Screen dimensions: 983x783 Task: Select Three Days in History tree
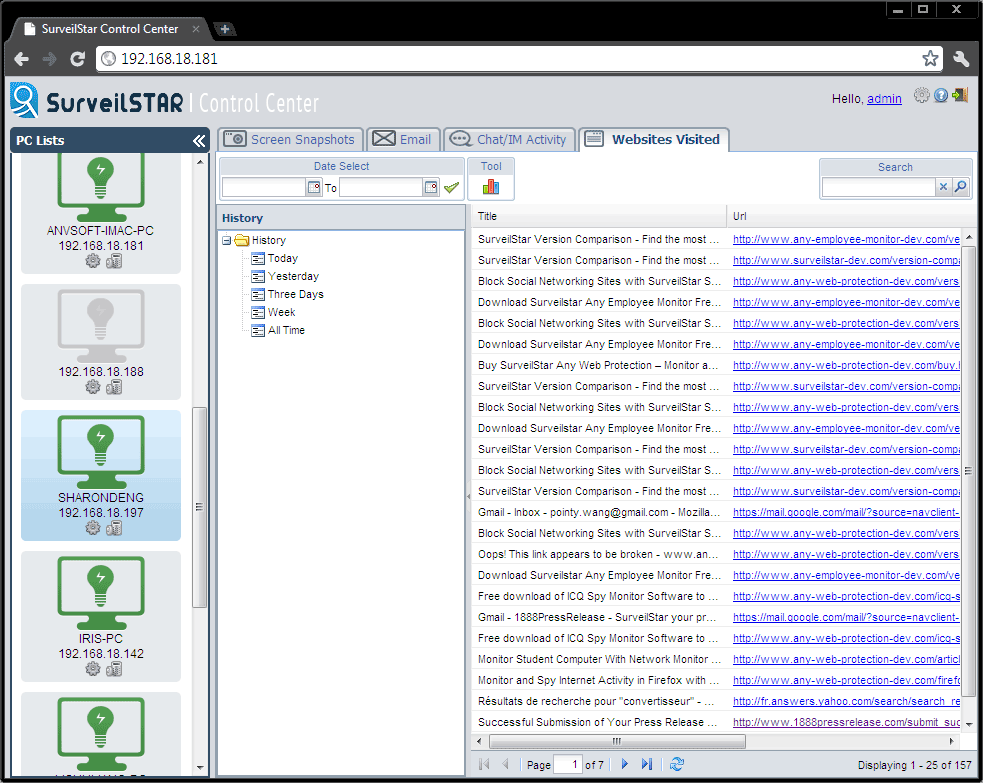click(296, 295)
